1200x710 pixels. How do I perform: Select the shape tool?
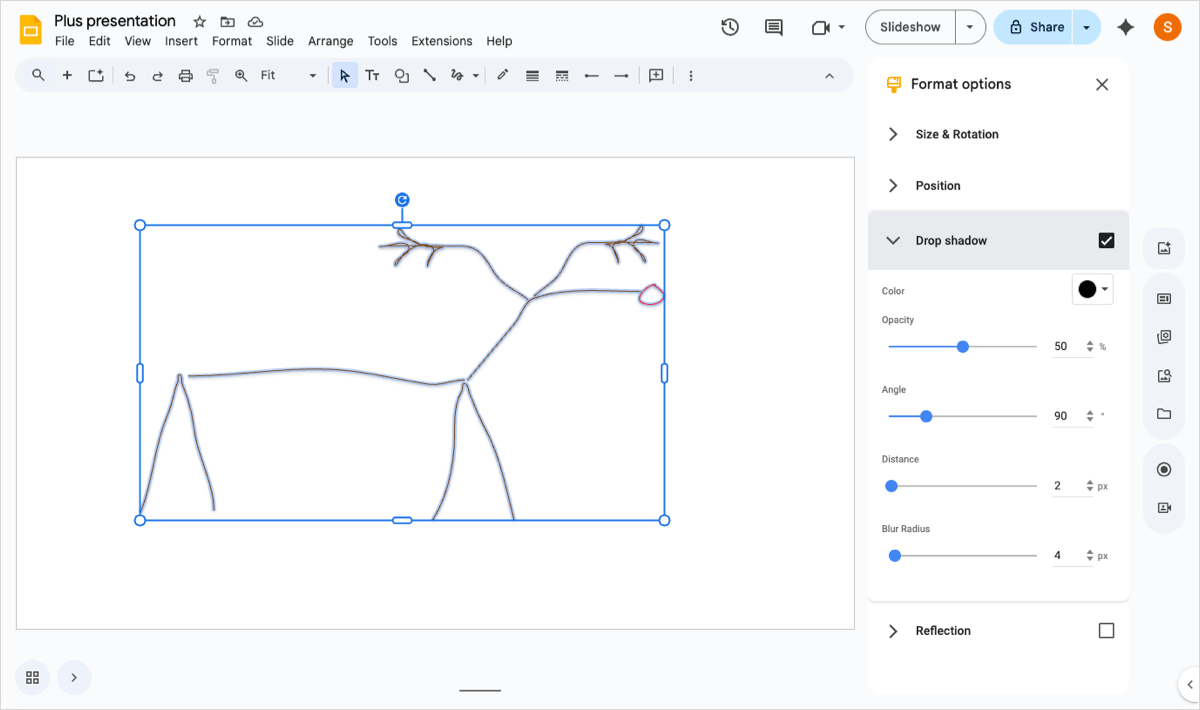(401, 76)
